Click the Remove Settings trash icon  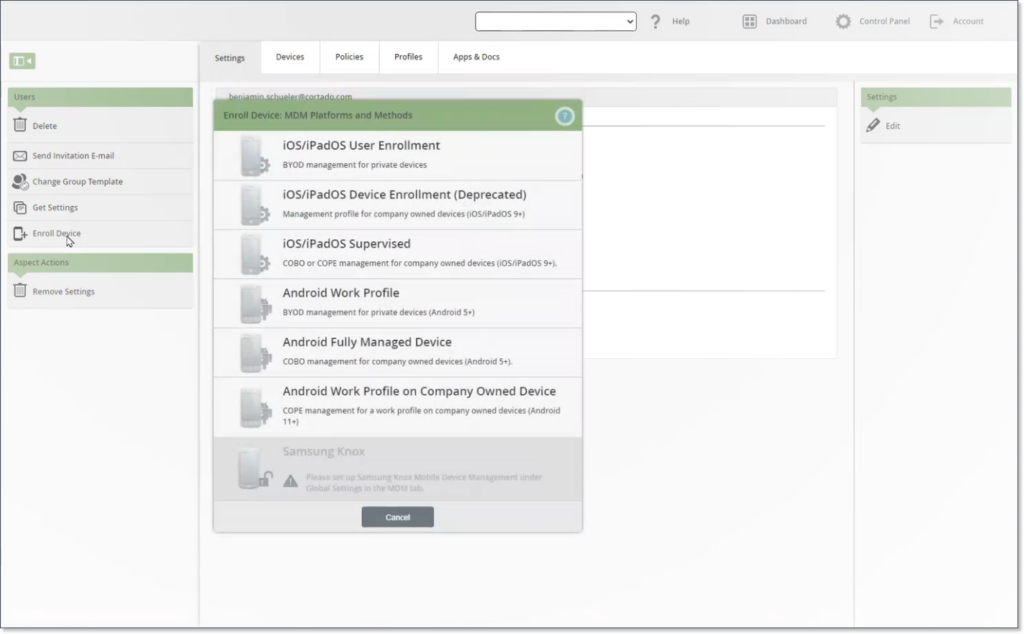pyautogui.click(x=20, y=291)
